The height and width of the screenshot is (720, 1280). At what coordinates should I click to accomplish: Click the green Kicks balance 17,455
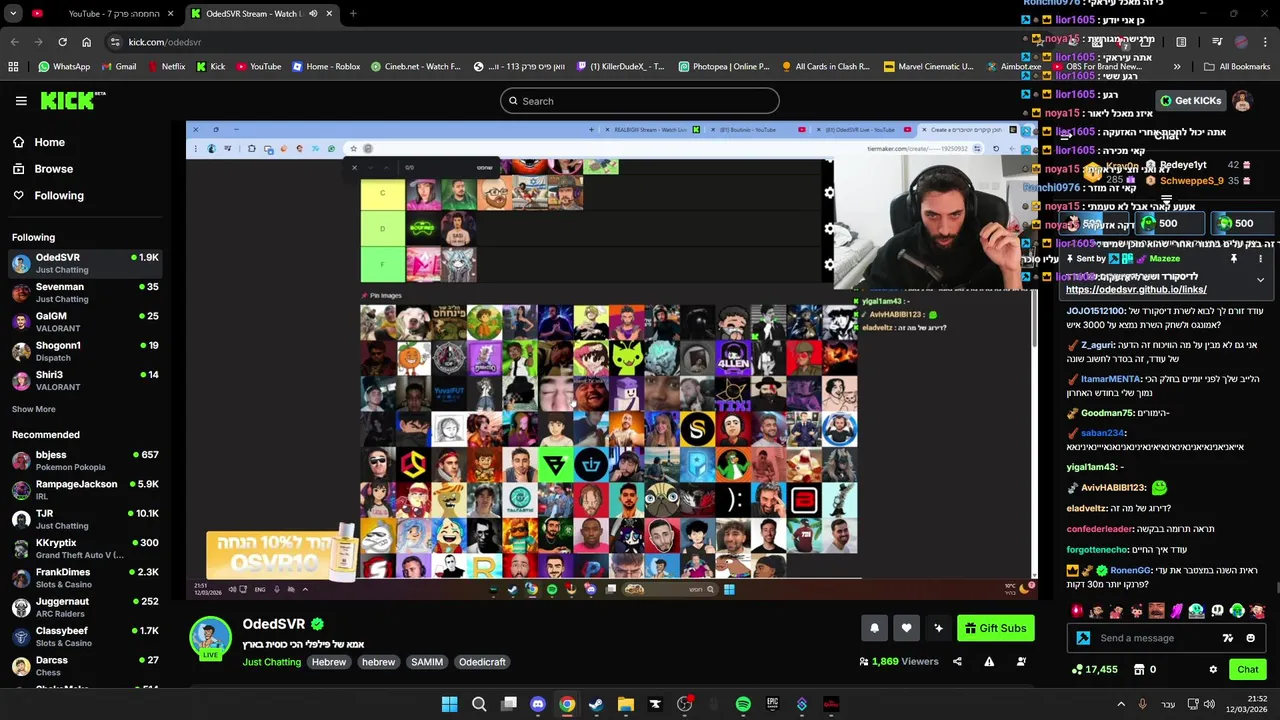(x=1094, y=669)
